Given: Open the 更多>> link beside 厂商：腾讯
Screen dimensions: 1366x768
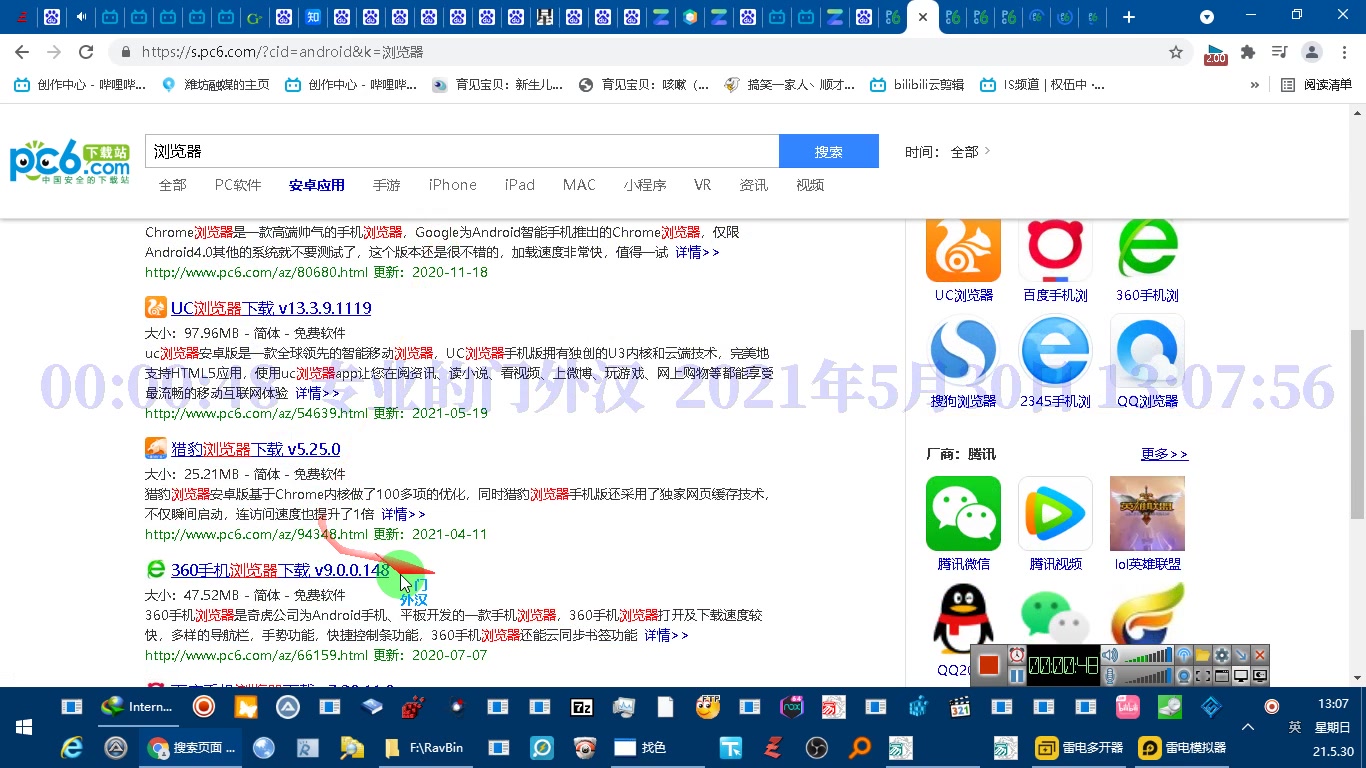Looking at the screenshot, I should click(x=1164, y=454).
